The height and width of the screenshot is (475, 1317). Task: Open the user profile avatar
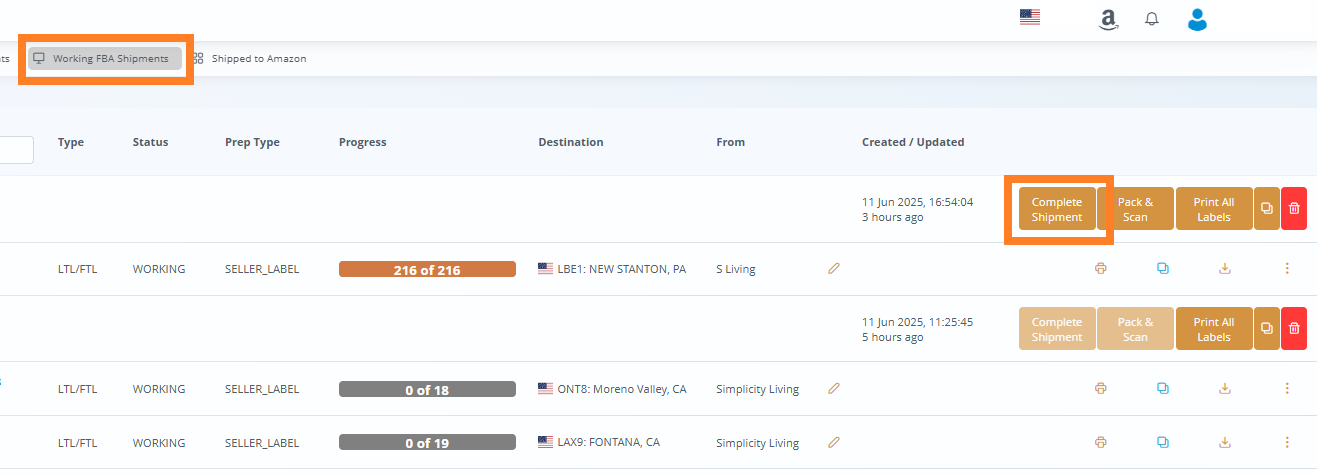pos(1197,19)
